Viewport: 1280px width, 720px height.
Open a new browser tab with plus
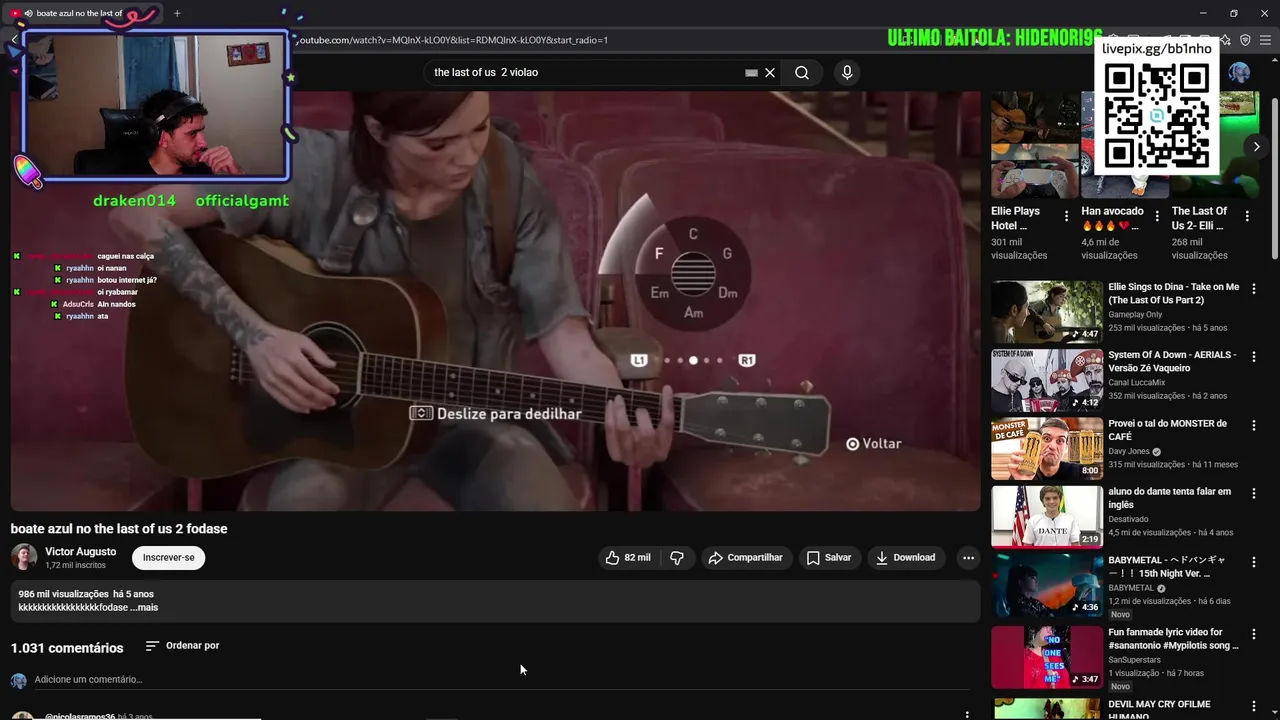[177, 13]
